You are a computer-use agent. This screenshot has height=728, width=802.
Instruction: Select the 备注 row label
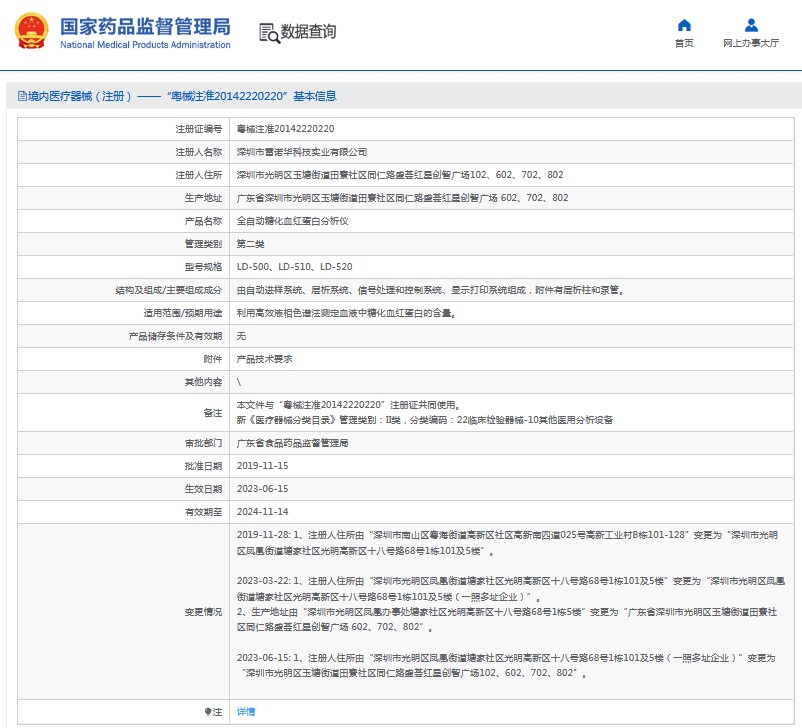[212, 413]
